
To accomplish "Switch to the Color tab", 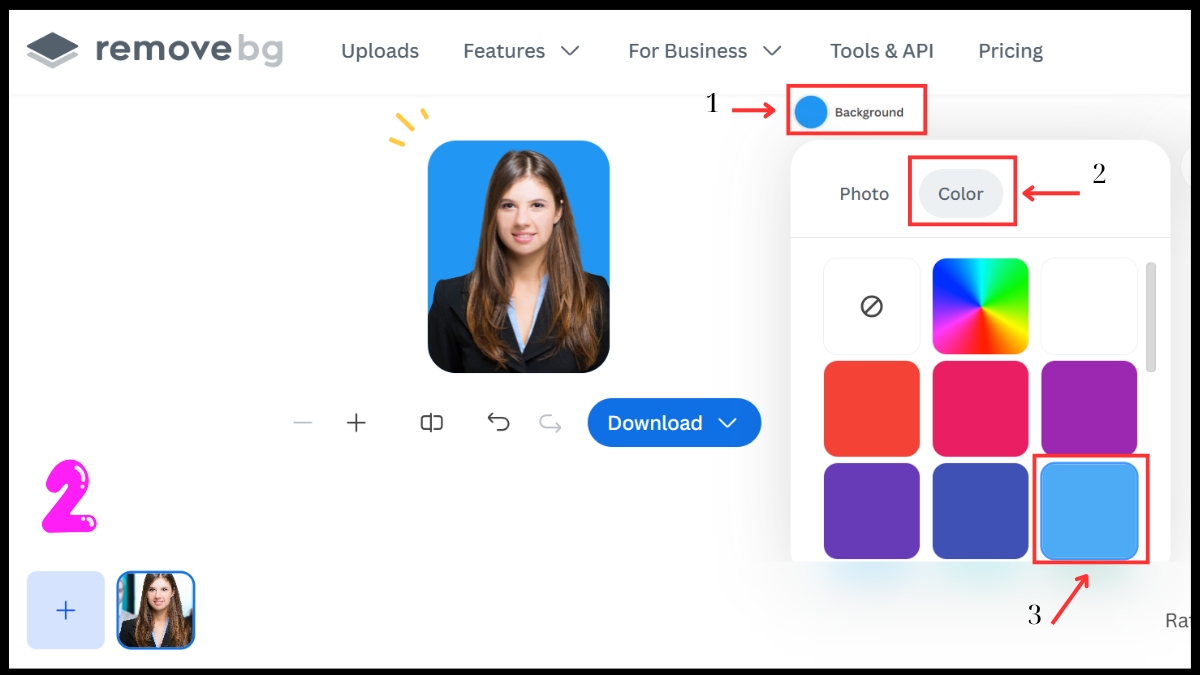I will coord(960,194).
